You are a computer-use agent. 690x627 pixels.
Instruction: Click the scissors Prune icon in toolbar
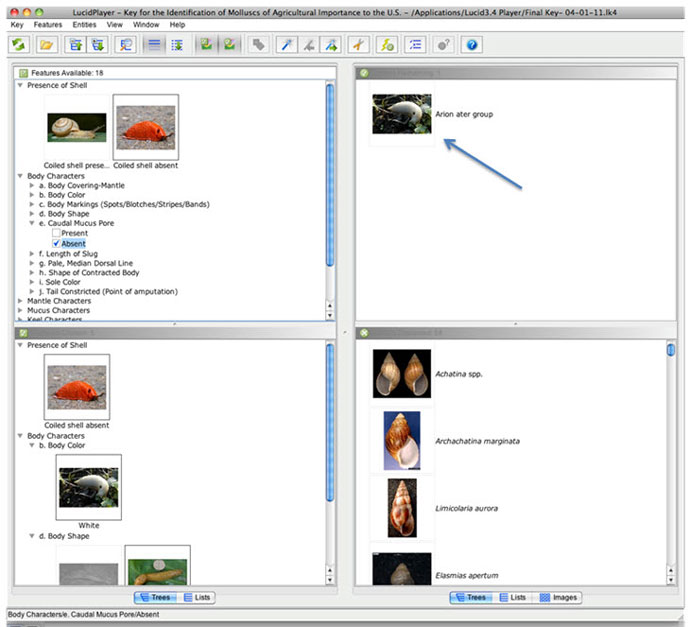pos(359,45)
